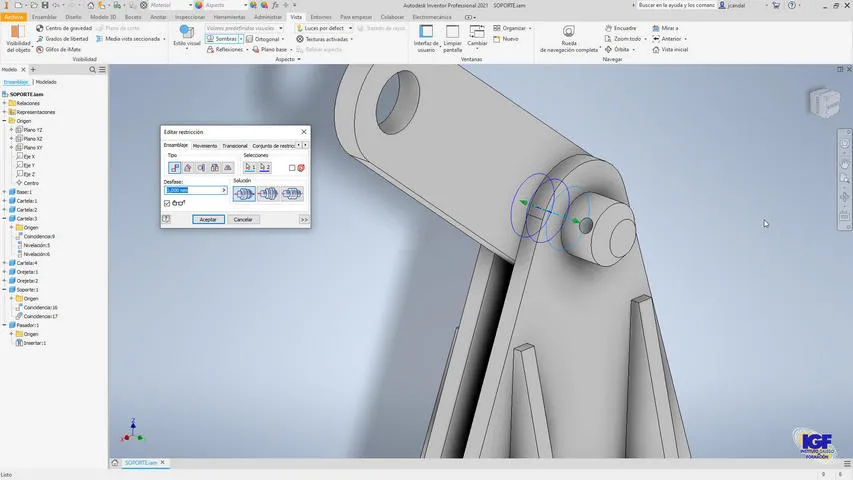Click the SOPORTE.iam document tab at bottom
Viewport: 853px width, 480px height.
[140, 463]
